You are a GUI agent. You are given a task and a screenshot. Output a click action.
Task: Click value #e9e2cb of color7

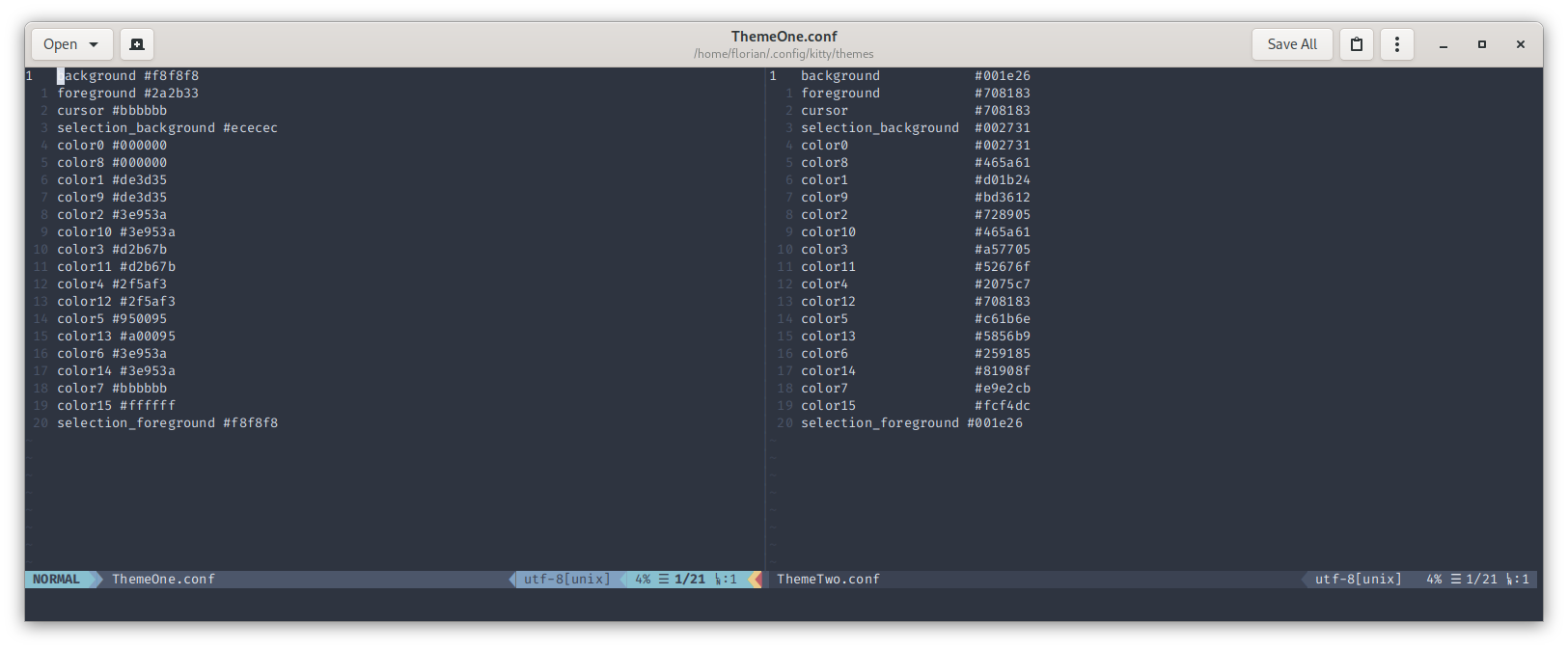(1003, 389)
